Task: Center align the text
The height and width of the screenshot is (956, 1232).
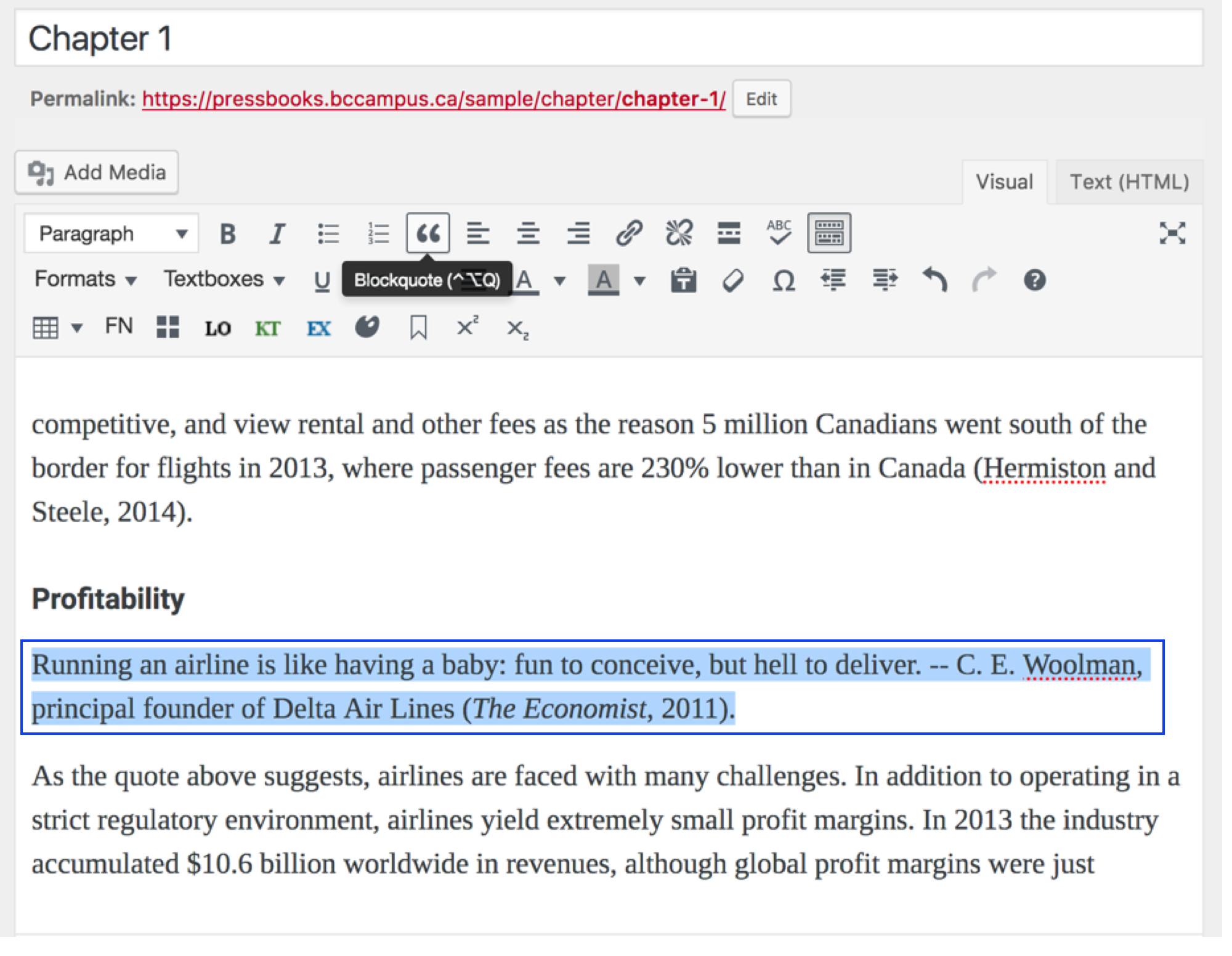Action: [528, 233]
